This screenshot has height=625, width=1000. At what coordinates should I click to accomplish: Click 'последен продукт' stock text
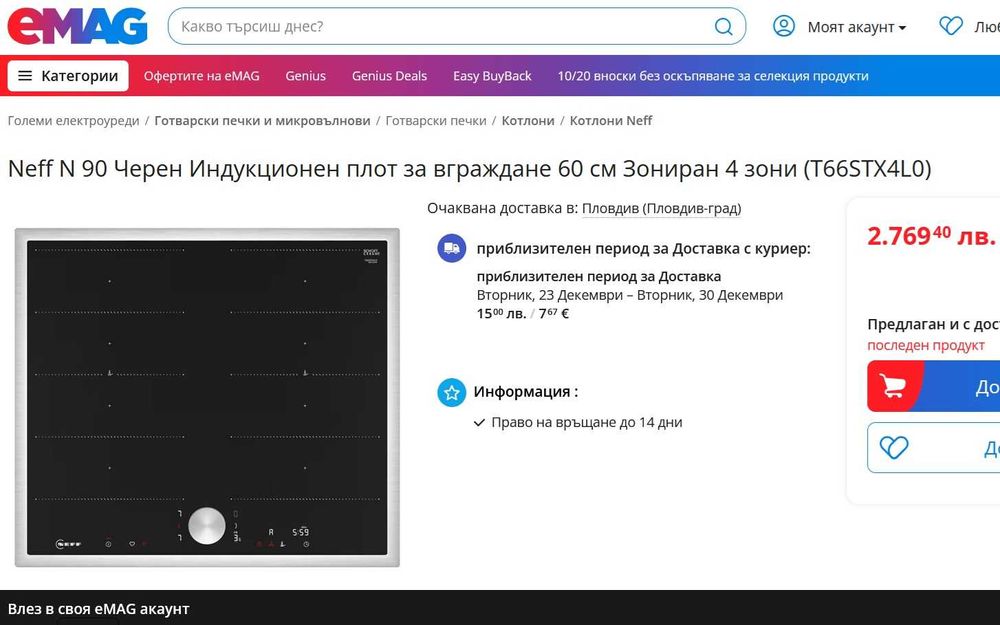[926, 345]
